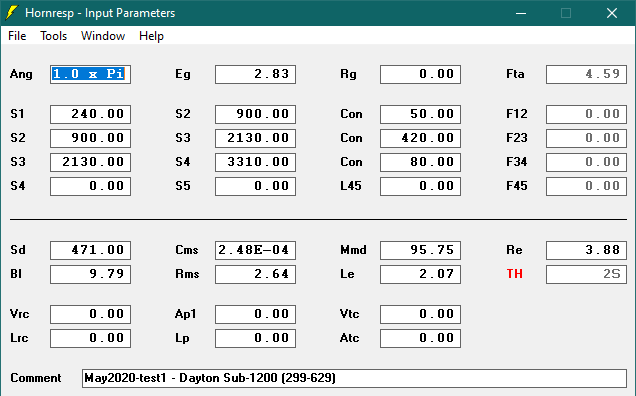Click the Con label beside 80.00
Viewport: 636px width, 396px height.
click(351, 162)
